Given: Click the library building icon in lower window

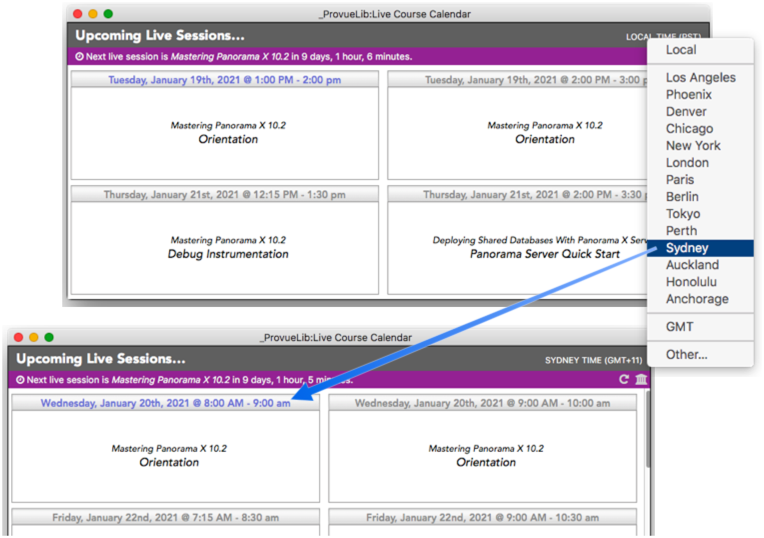Looking at the screenshot, I should (641, 379).
